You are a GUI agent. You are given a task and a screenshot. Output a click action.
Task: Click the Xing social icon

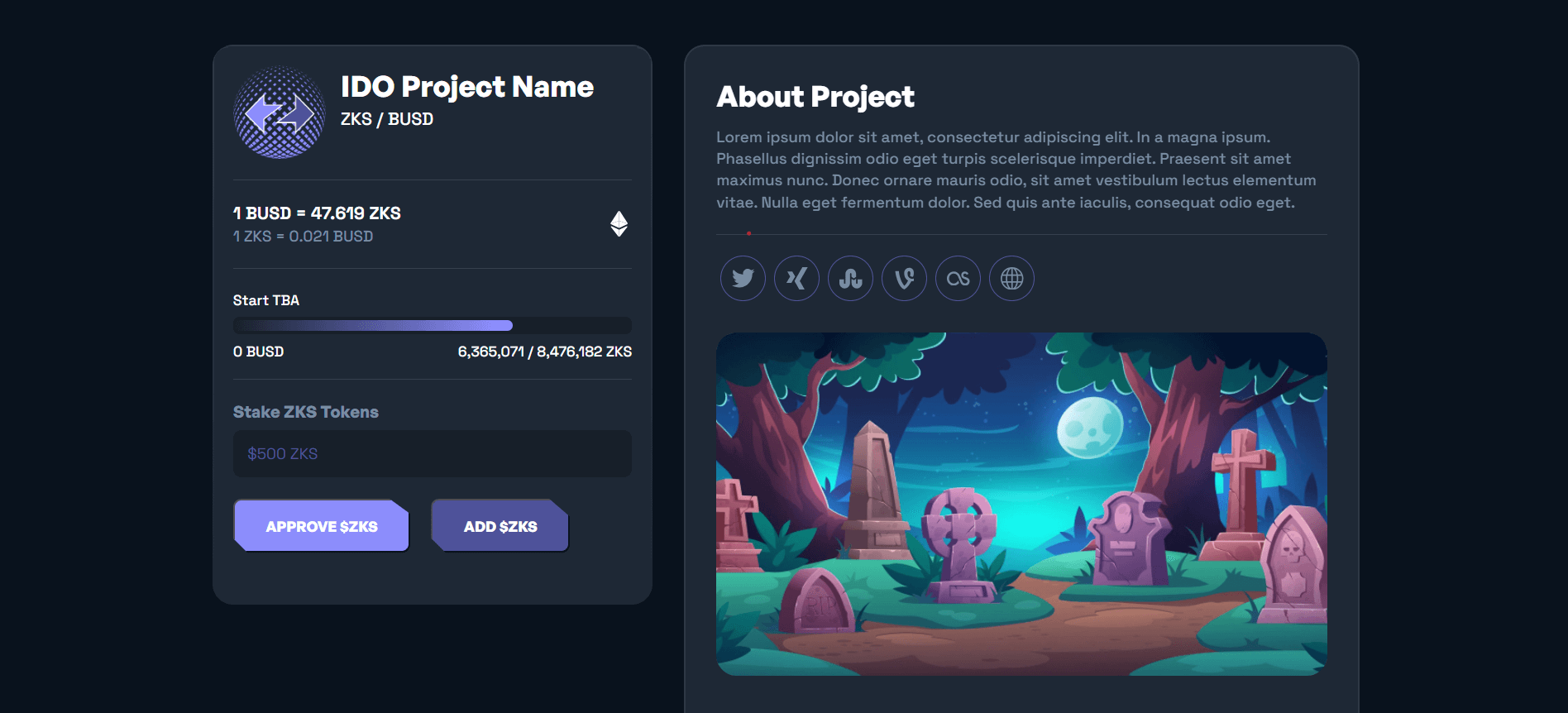pyautogui.click(x=796, y=279)
